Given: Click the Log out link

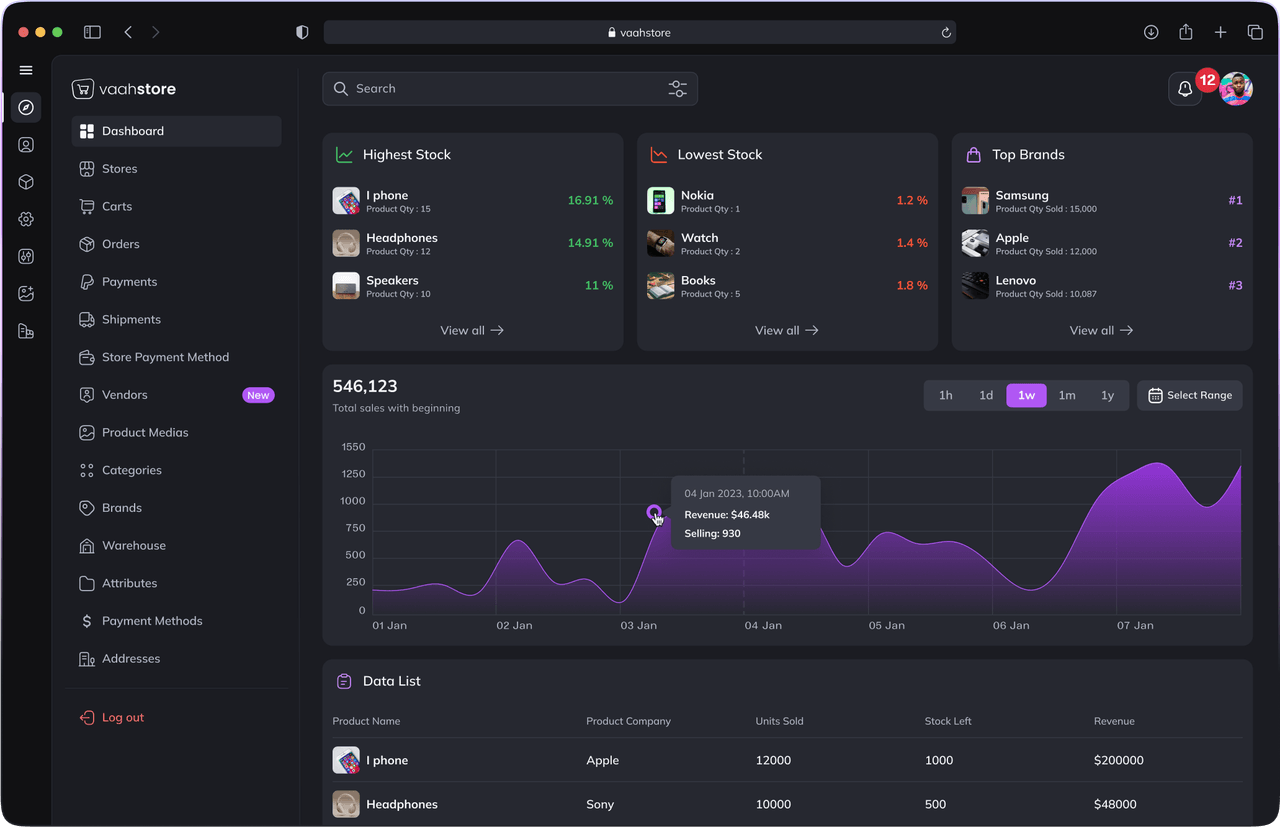Looking at the screenshot, I should tap(120, 717).
